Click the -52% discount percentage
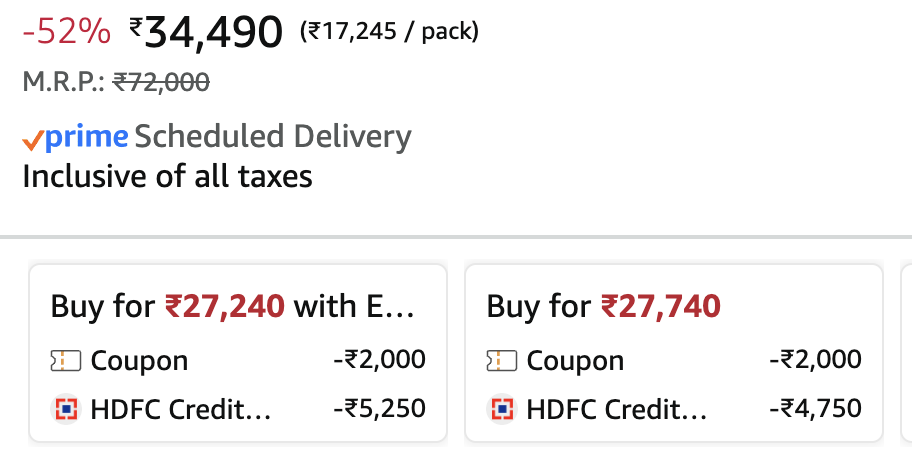 [x=66, y=32]
